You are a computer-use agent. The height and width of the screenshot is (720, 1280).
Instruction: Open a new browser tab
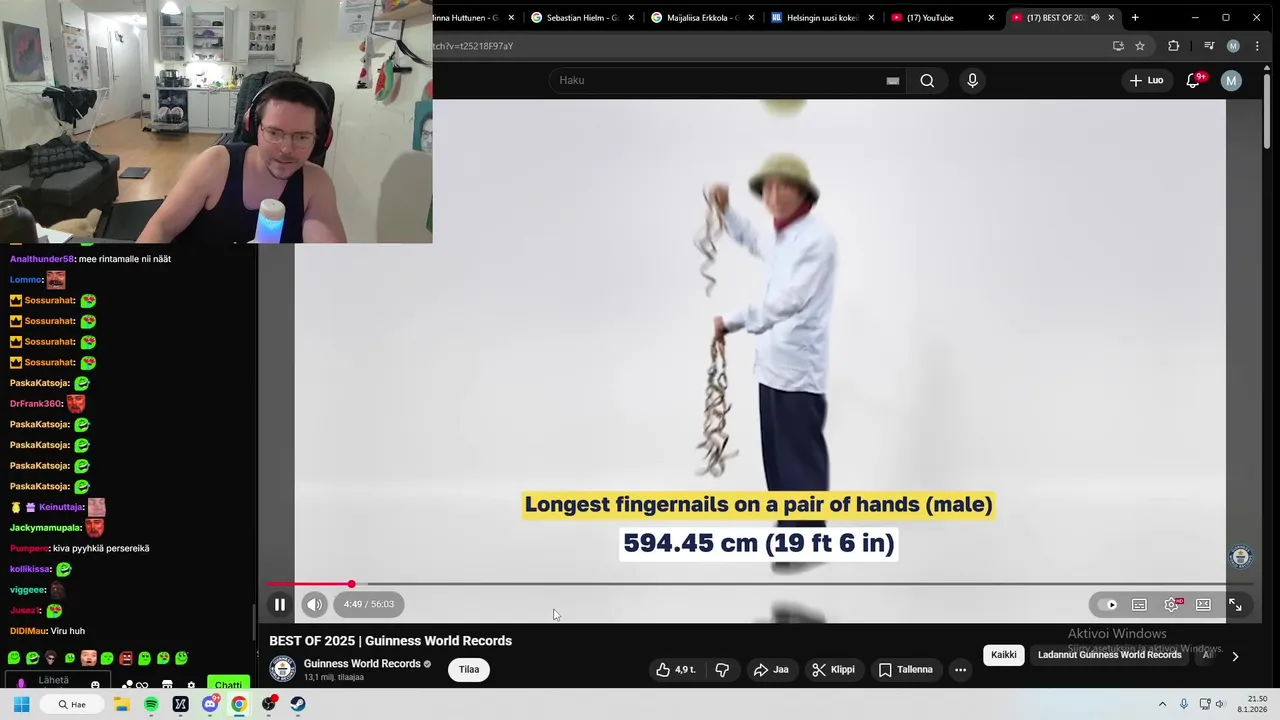[x=1135, y=17]
